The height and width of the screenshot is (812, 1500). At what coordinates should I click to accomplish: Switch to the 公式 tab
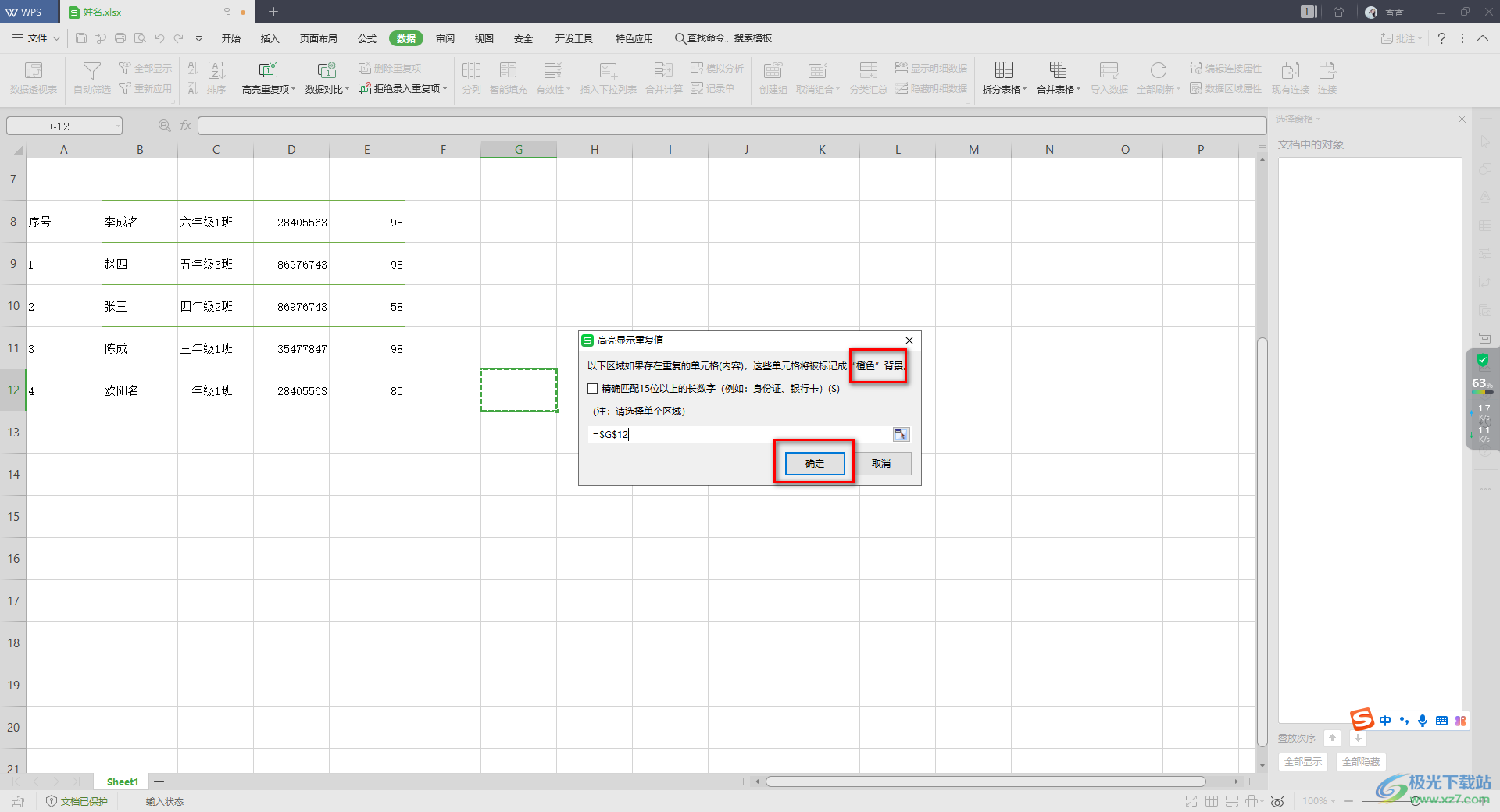point(367,38)
